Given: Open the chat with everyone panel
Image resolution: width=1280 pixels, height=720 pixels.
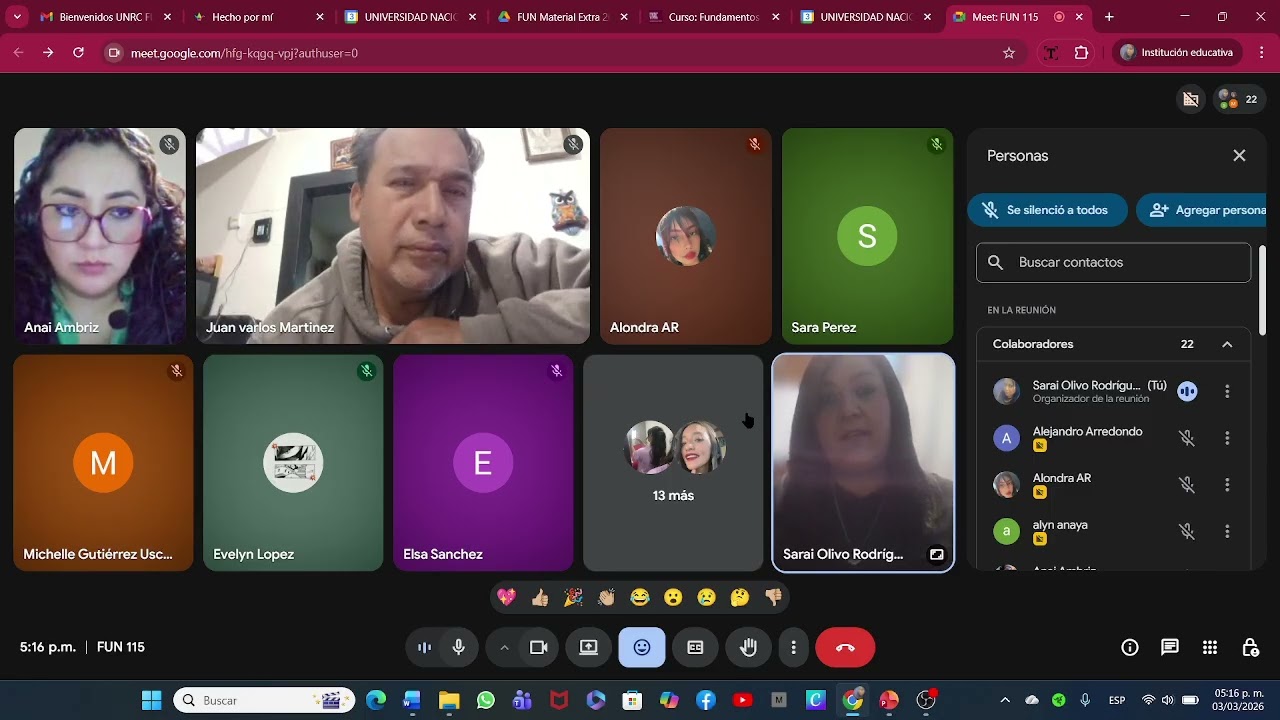Looking at the screenshot, I should click(1170, 647).
